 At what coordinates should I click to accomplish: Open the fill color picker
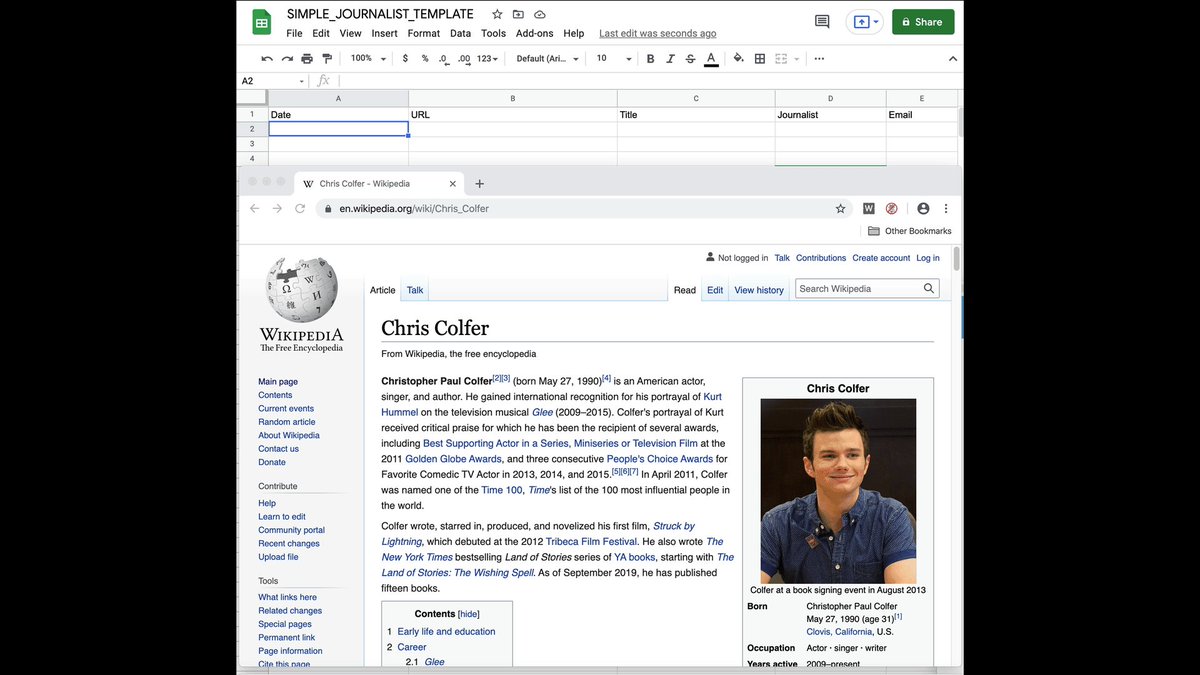[738, 59]
